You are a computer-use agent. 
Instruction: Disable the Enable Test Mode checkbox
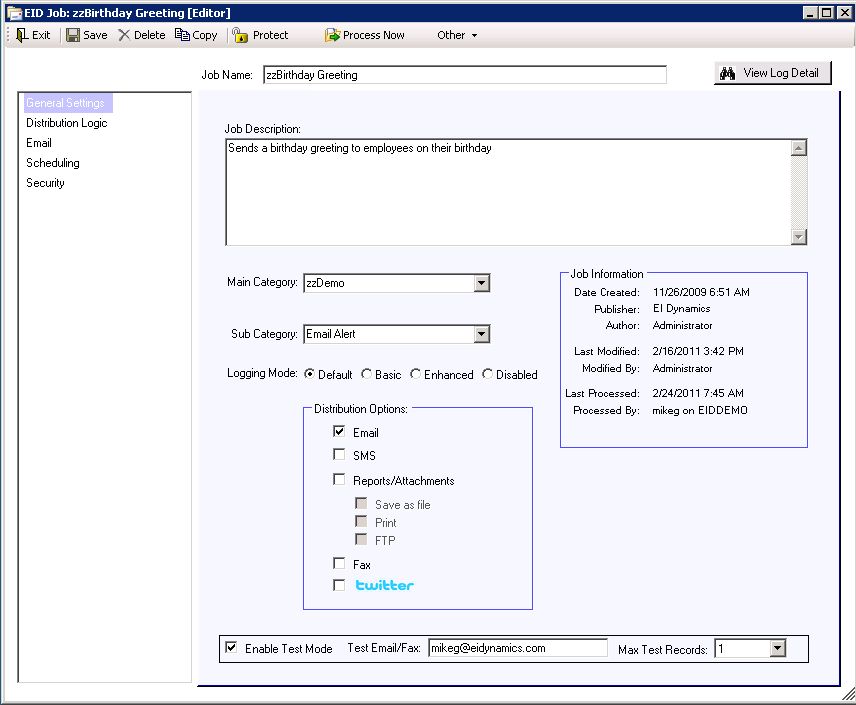pyautogui.click(x=232, y=648)
